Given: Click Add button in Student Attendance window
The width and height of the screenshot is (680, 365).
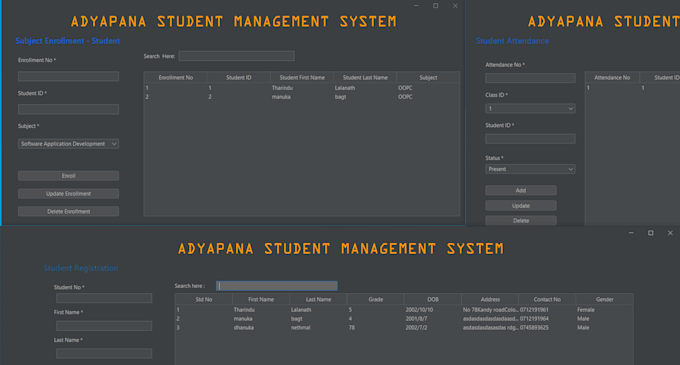Looking at the screenshot, I should coord(521,190).
